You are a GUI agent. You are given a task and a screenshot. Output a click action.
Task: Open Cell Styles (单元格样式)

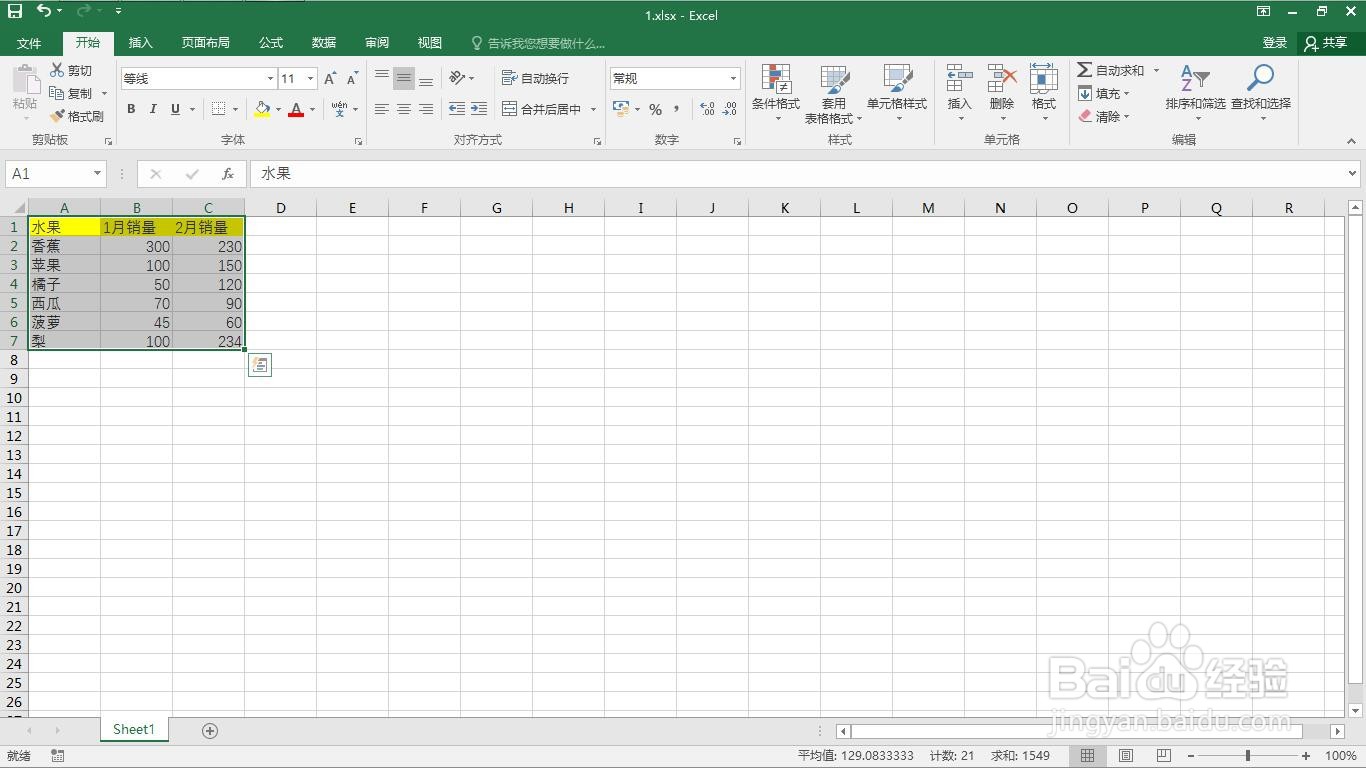pyautogui.click(x=897, y=92)
